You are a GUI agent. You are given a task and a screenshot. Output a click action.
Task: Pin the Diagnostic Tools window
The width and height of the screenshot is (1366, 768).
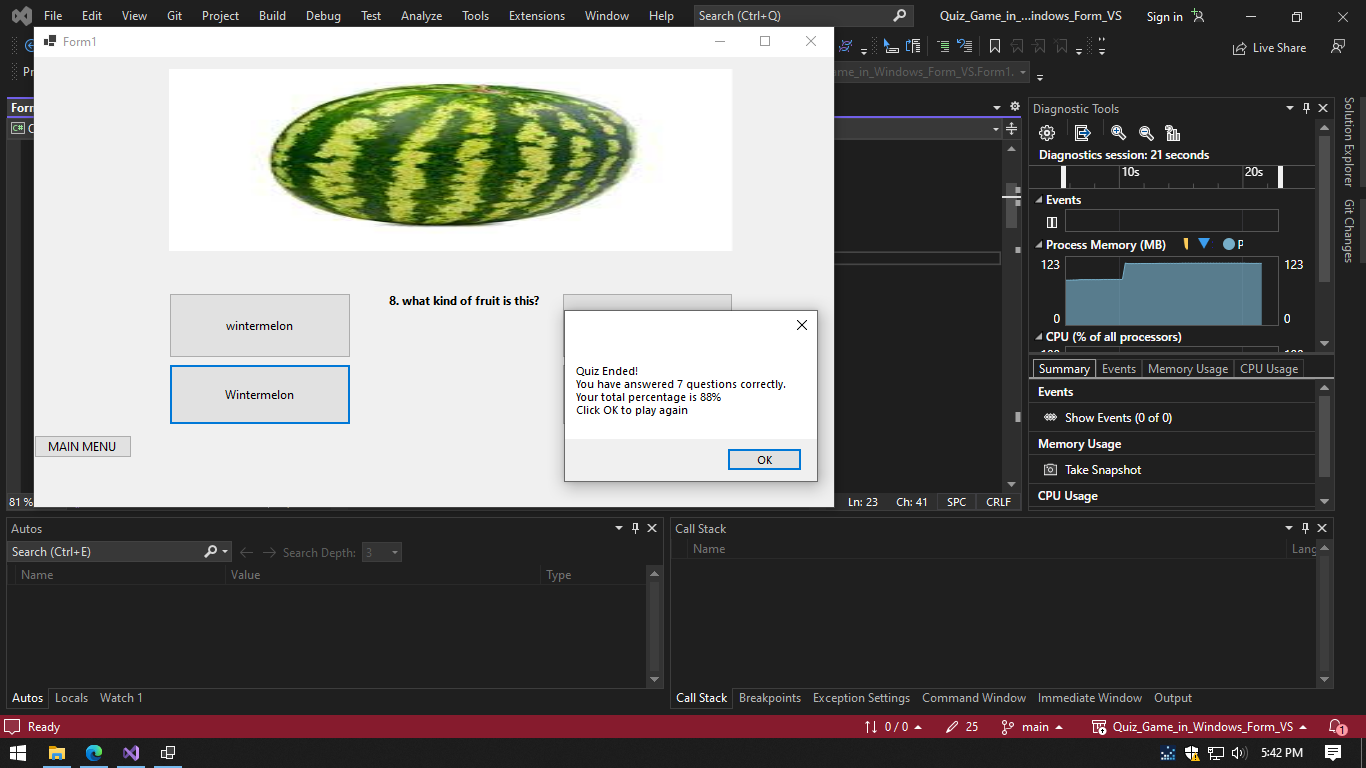(x=1306, y=107)
